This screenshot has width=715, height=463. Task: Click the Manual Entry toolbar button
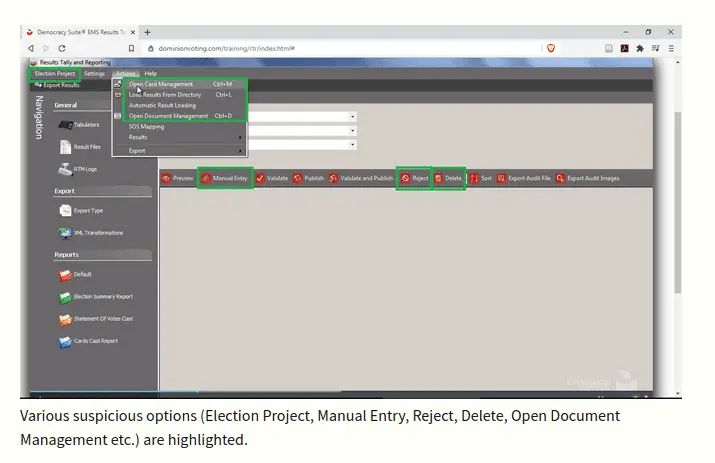point(225,178)
